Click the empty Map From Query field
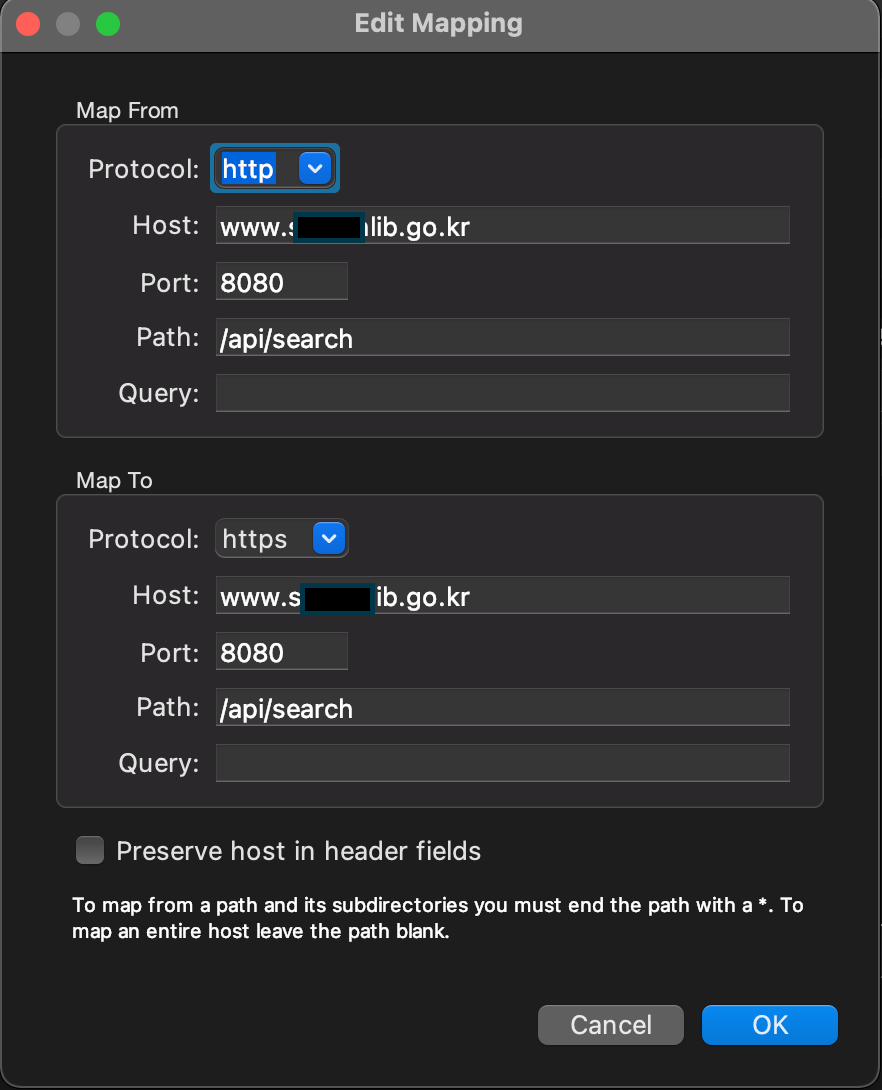Image resolution: width=882 pixels, height=1090 pixels. pos(503,393)
